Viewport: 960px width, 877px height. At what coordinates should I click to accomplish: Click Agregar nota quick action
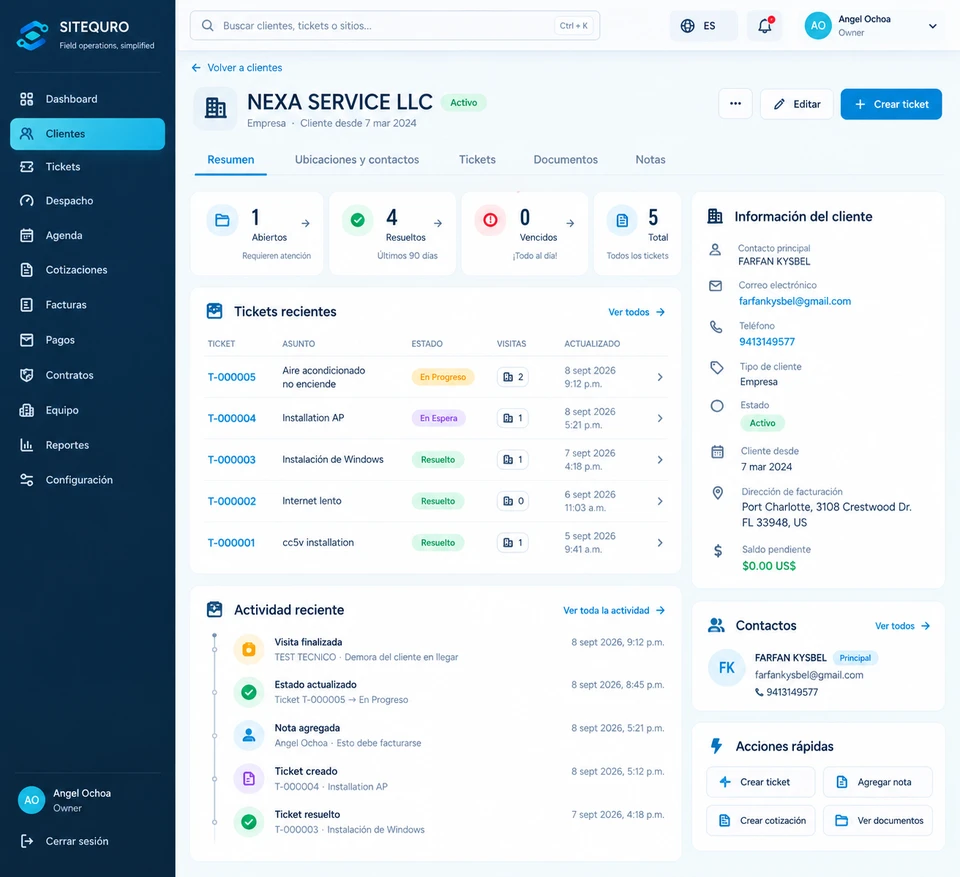[x=877, y=781]
